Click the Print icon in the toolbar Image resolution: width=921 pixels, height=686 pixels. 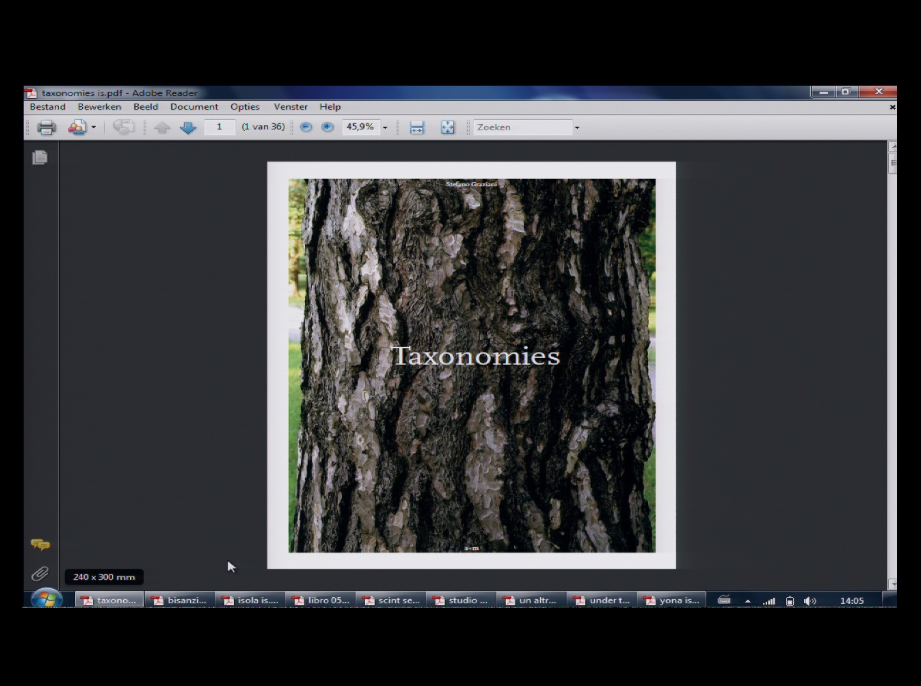click(46, 127)
